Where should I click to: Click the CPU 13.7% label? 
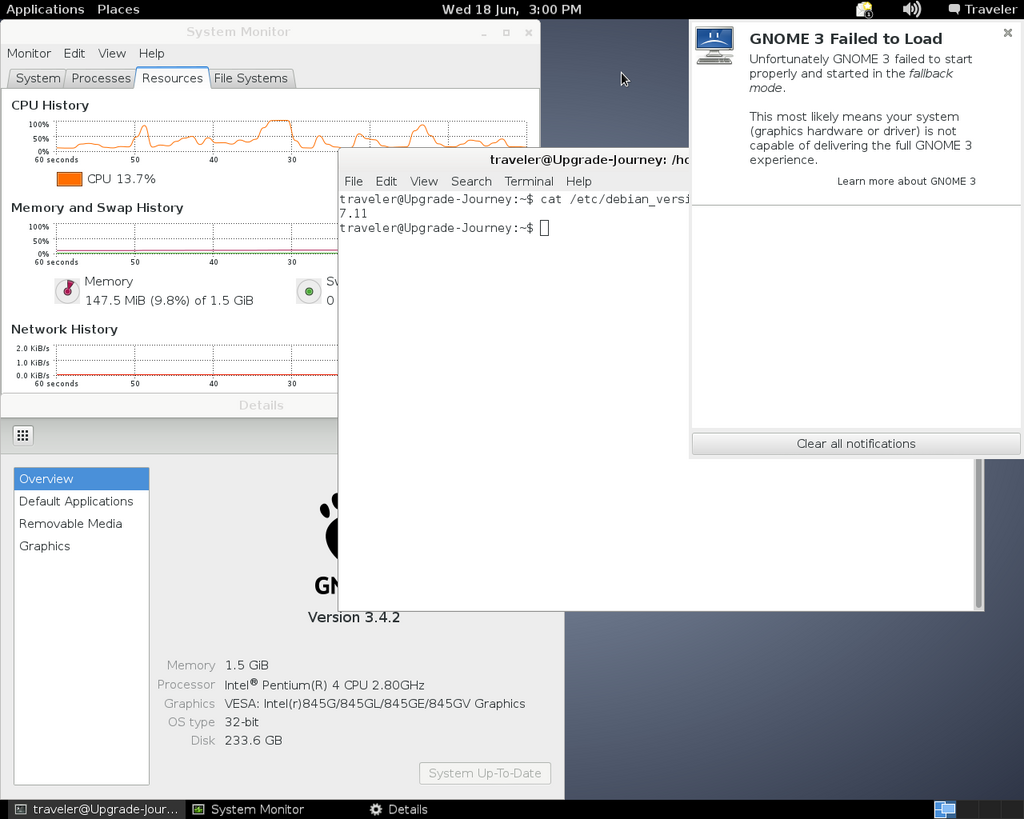121,179
